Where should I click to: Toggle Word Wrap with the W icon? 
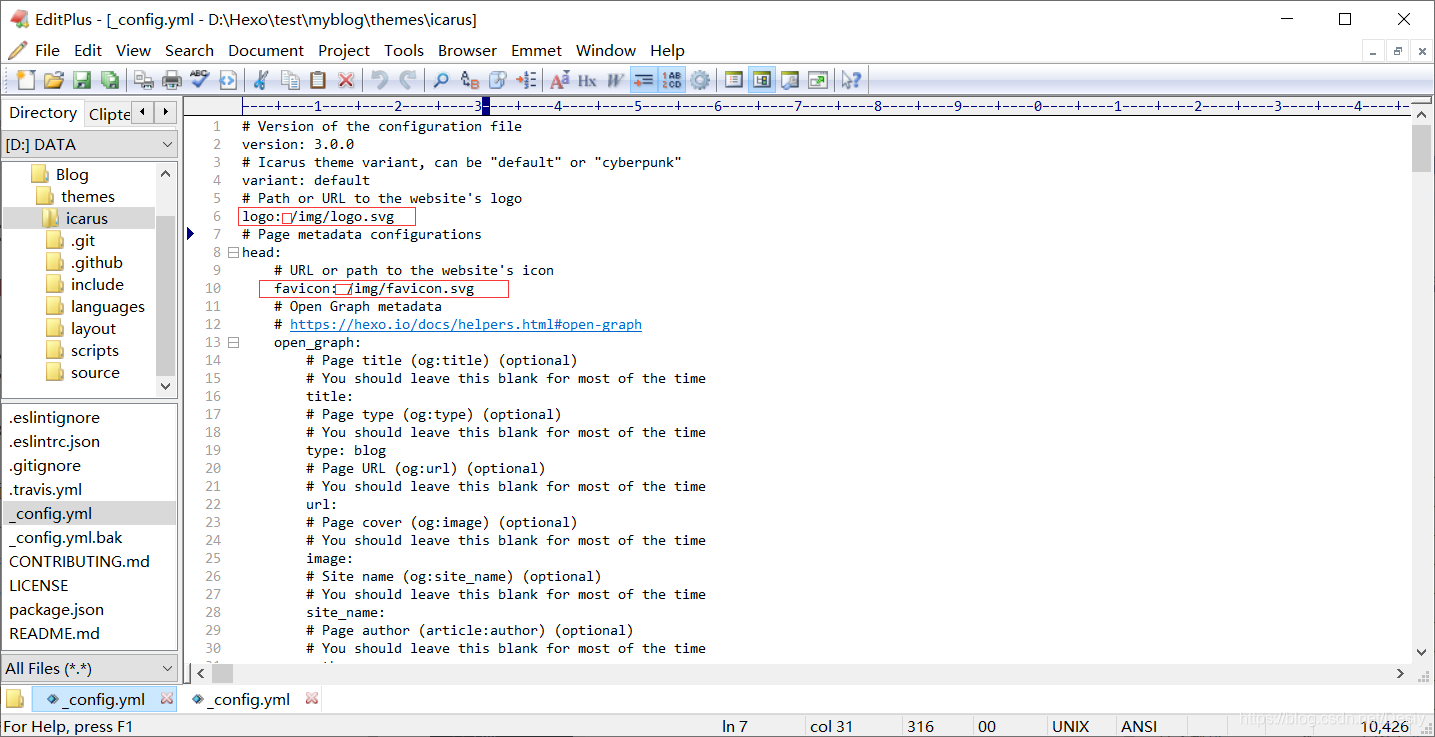click(615, 80)
